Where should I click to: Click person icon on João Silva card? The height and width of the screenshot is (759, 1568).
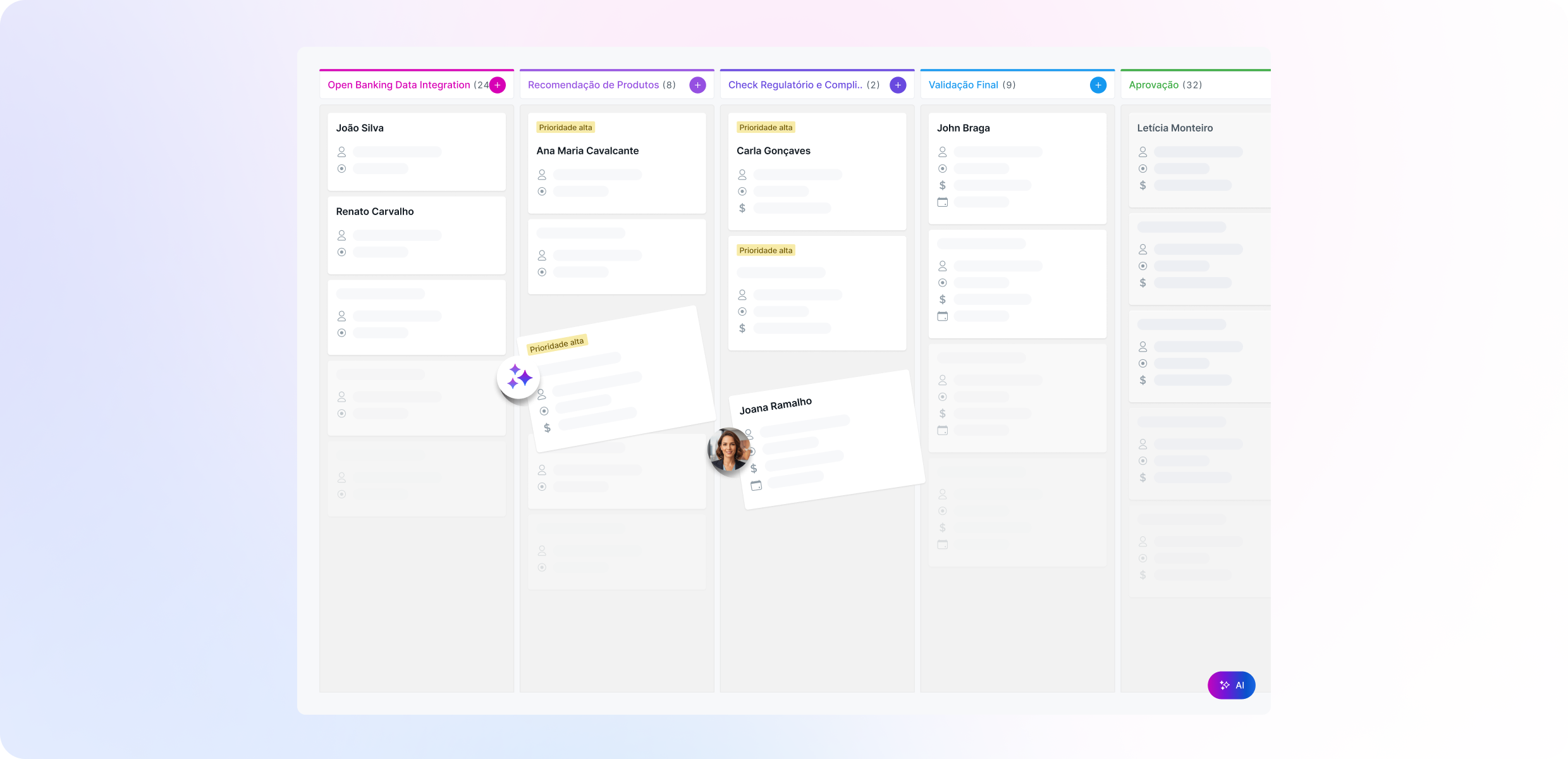pos(341,152)
